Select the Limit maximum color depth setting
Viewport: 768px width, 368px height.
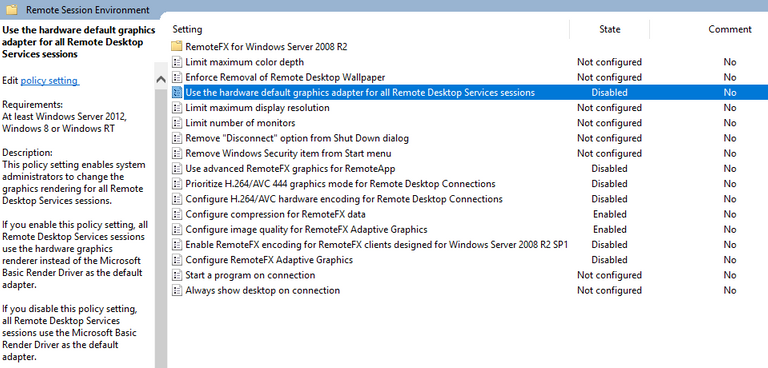[244, 62]
